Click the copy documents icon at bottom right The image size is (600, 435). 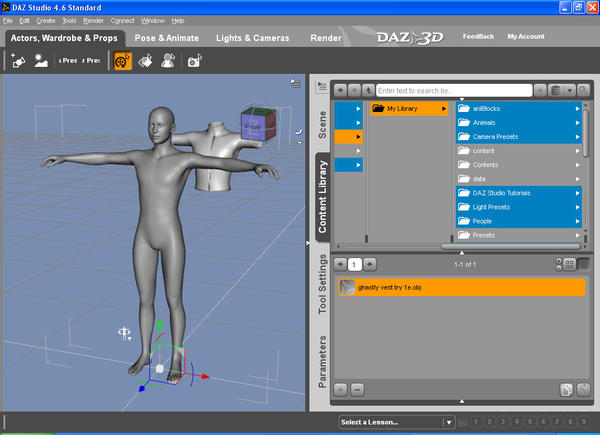pyautogui.click(x=567, y=390)
